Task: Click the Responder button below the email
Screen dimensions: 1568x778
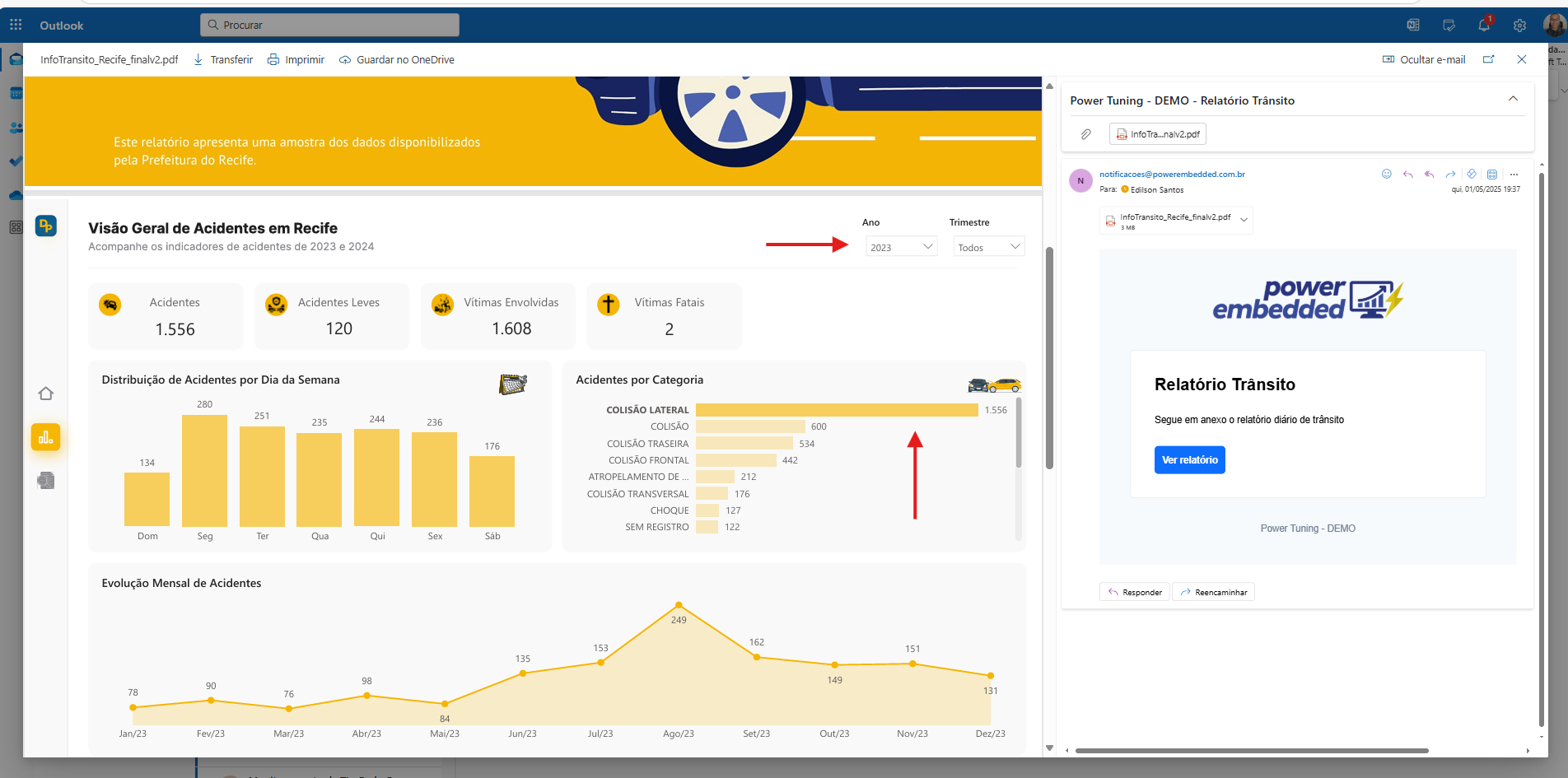Action: [1134, 592]
